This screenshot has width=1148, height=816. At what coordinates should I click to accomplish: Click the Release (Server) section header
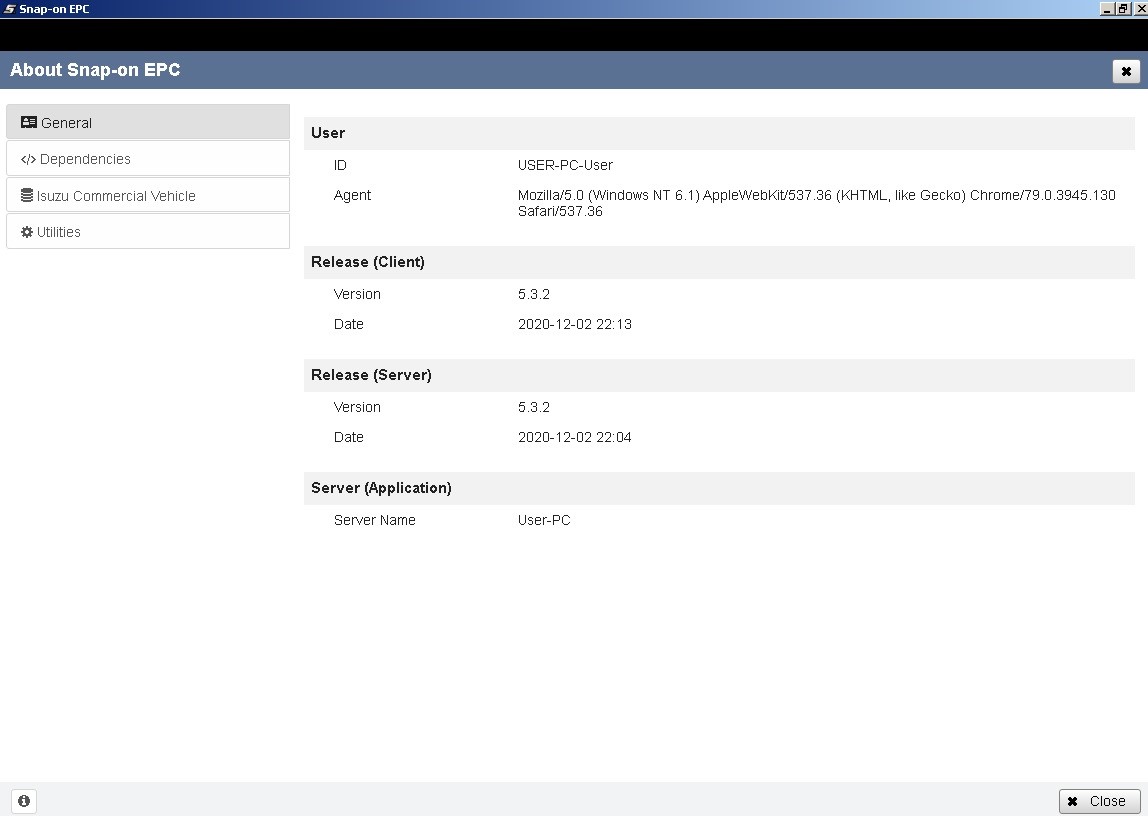click(x=719, y=375)
